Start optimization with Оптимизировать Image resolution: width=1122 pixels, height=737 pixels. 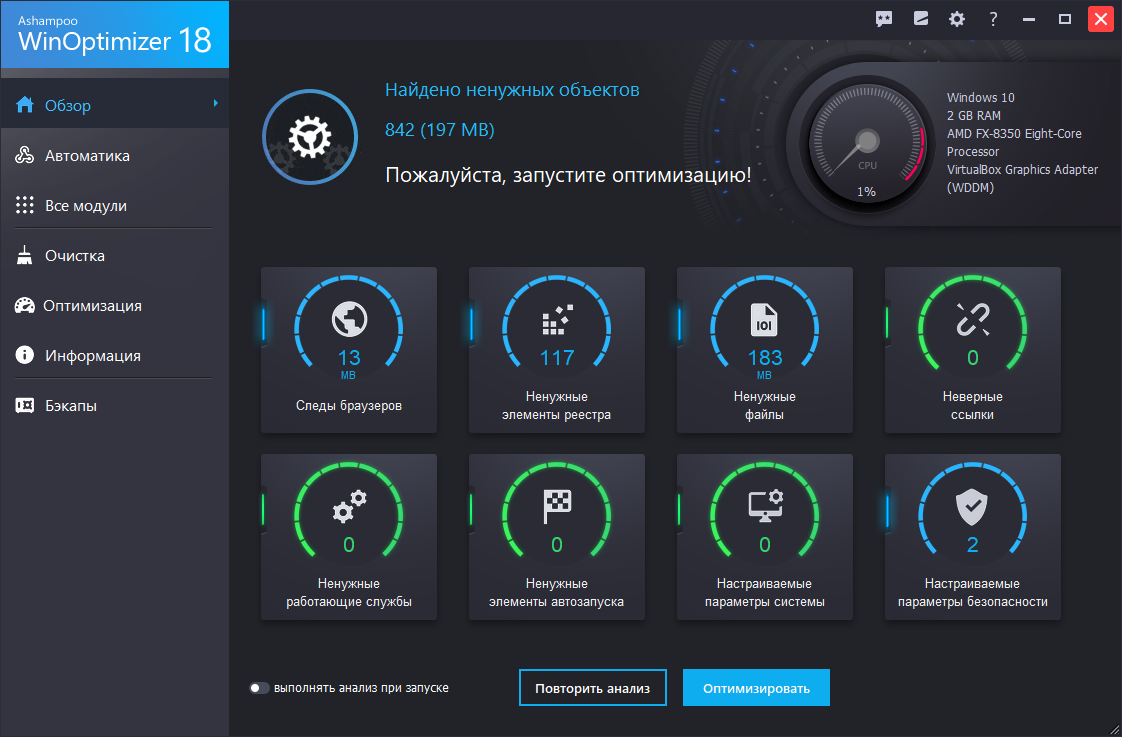(756, 687)
